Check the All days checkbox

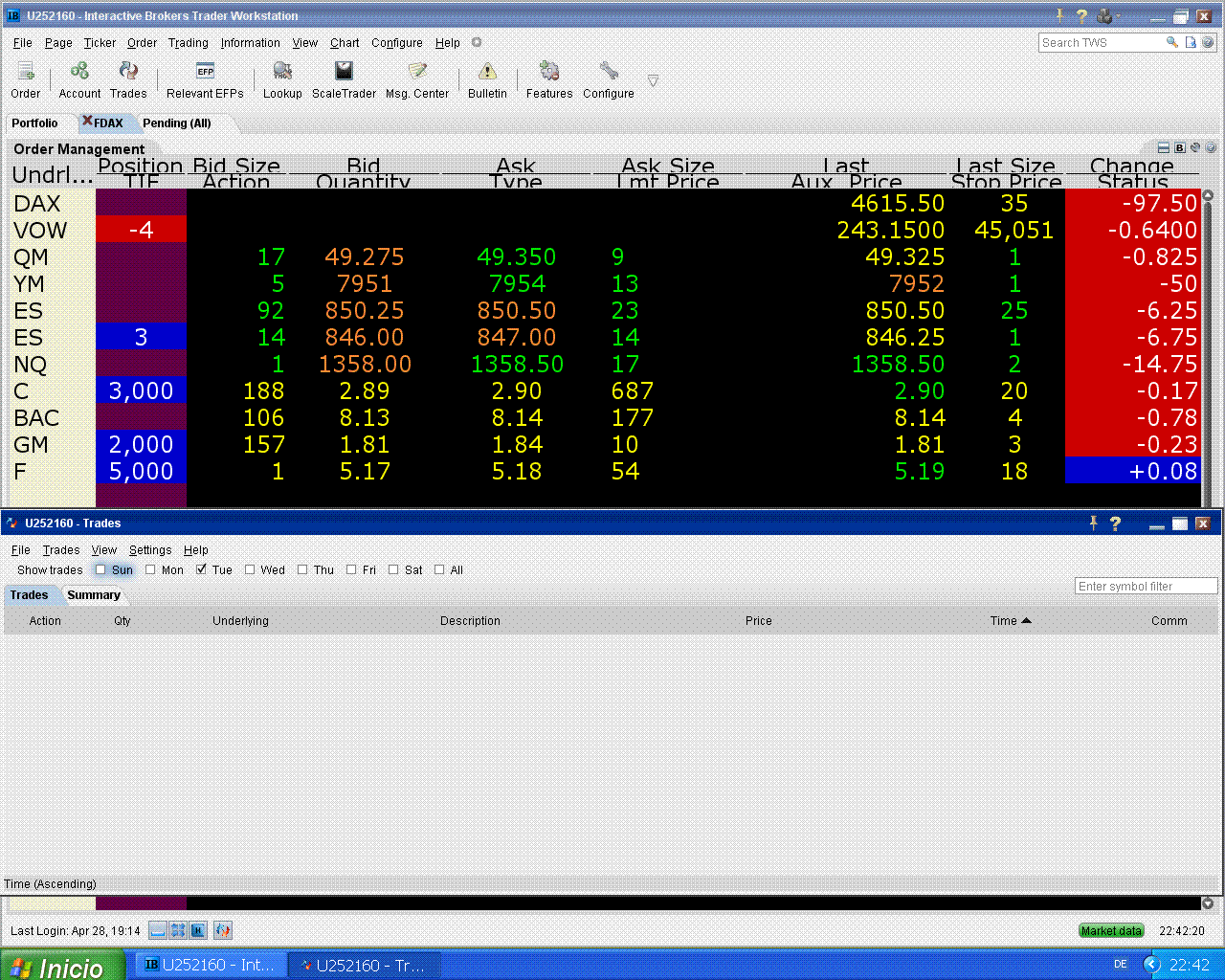[439, 569]
